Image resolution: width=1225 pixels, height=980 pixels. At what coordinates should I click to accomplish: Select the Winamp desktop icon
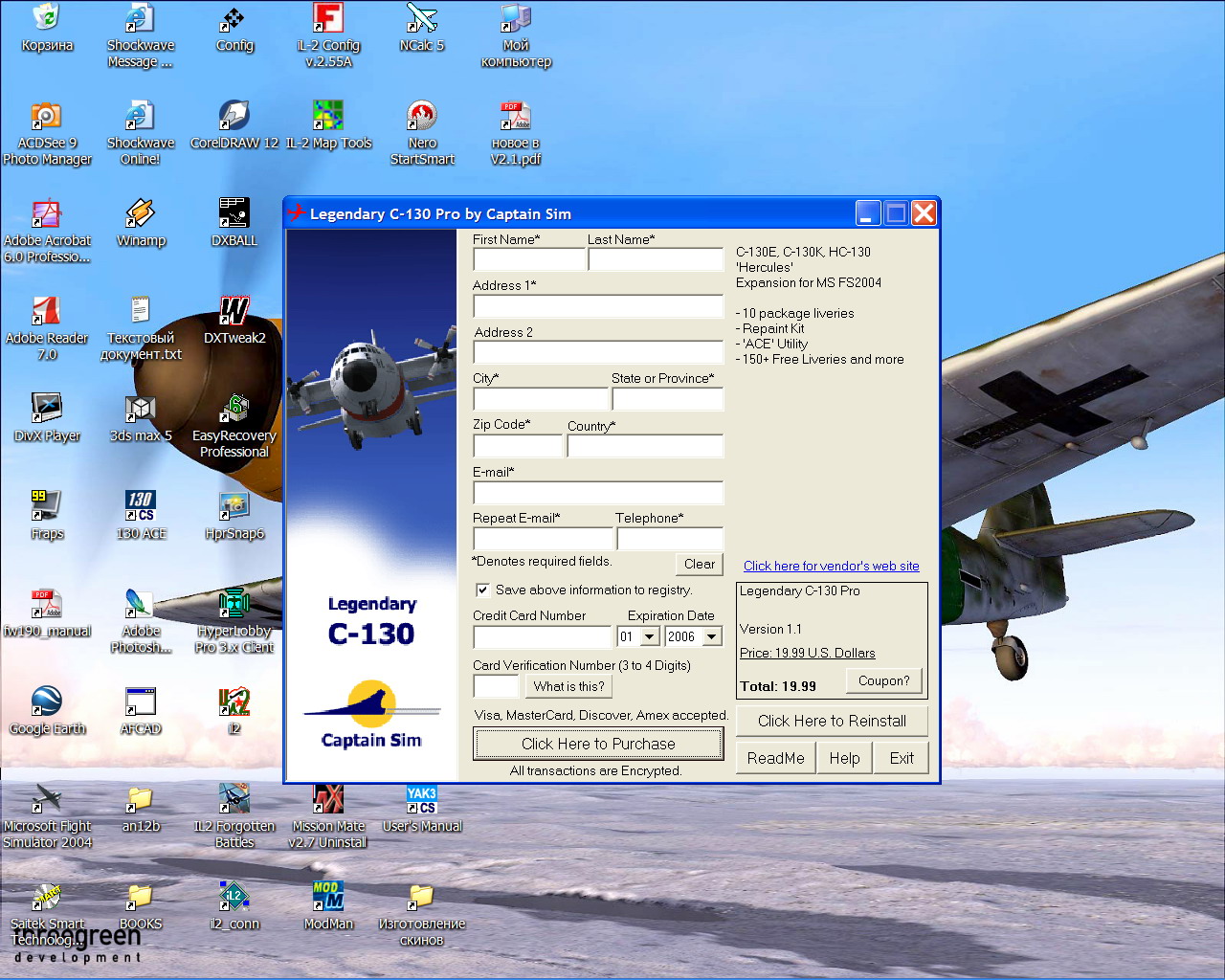141,214
